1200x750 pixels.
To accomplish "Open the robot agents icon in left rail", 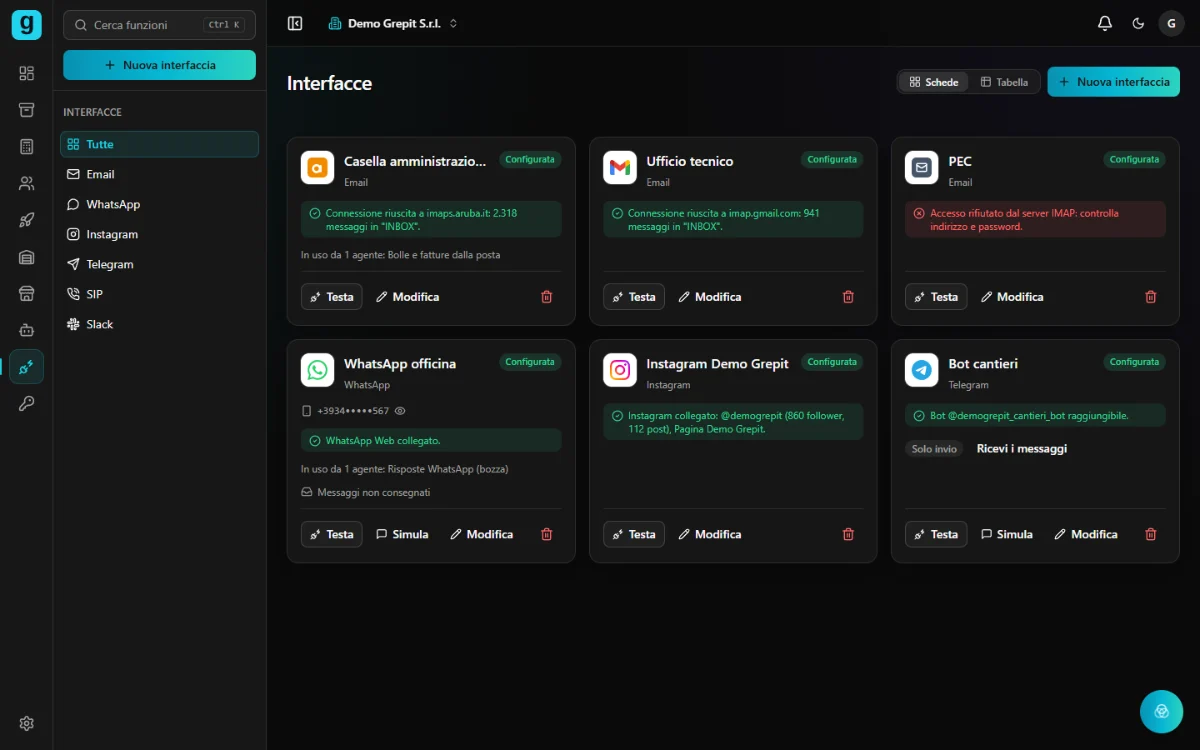I will [x=26, y=330].
